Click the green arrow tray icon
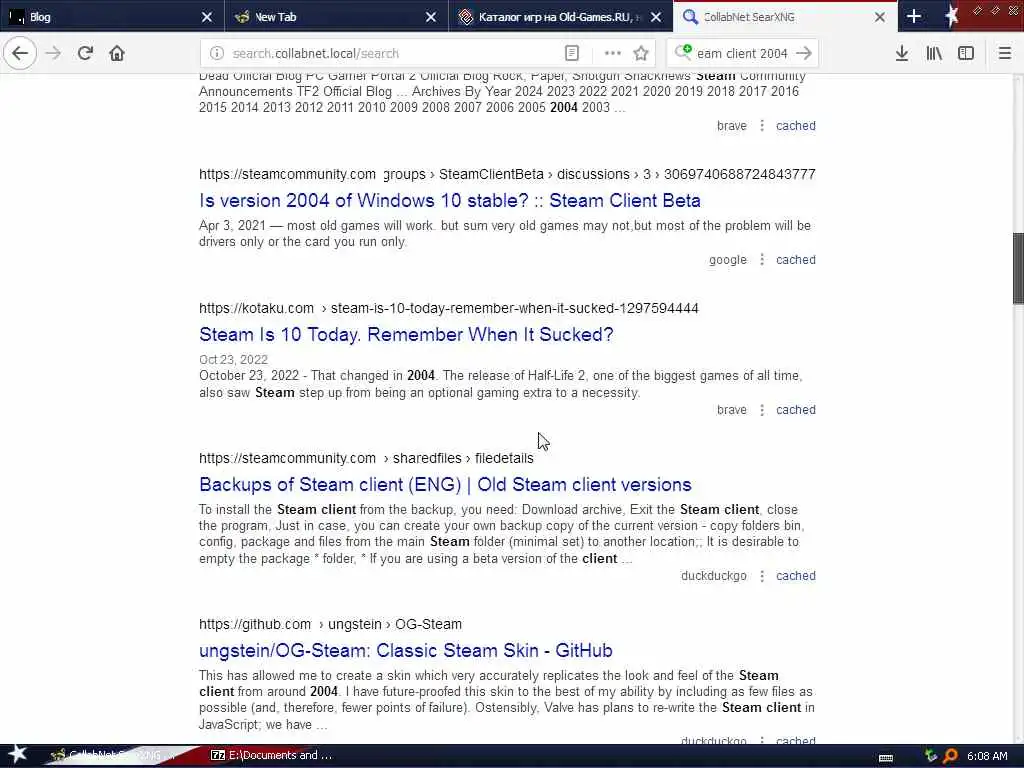The height and width of the screenshot is (768, 1024). click(931, 756)
